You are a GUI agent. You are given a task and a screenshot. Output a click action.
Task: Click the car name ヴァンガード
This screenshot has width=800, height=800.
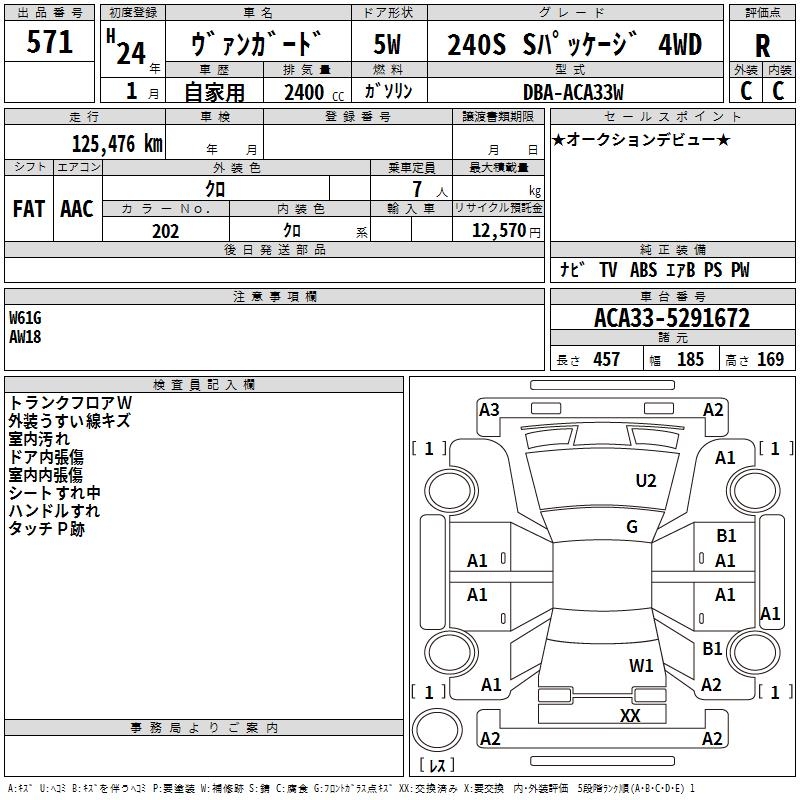(x=257, y=44)
